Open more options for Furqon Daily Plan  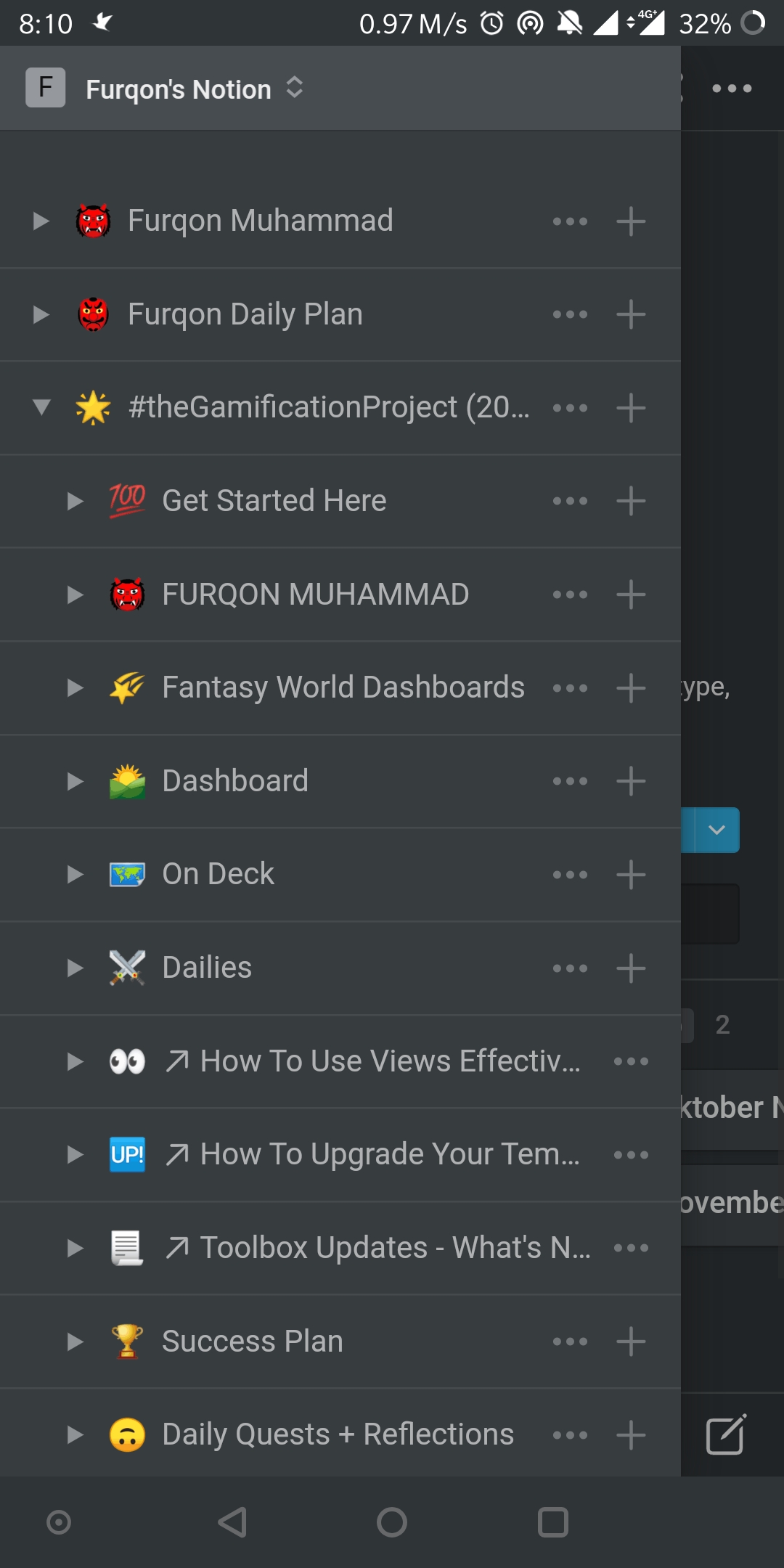coord(570,314)
